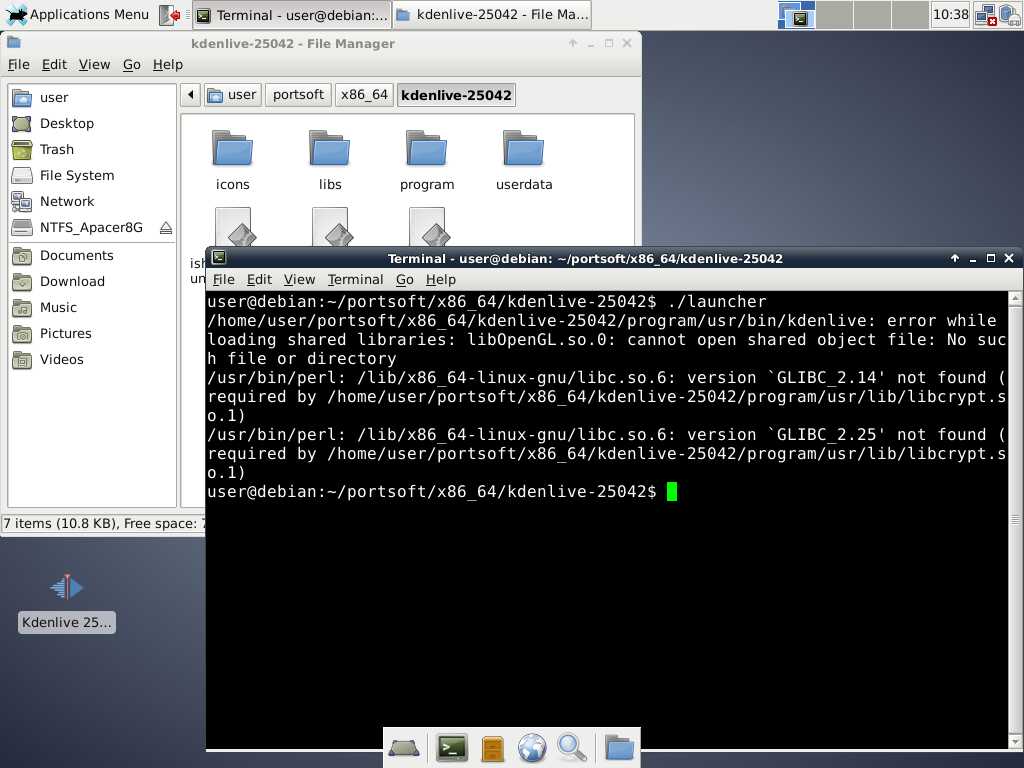1024x768 pixels.
Task: Open file cabinet icon in the dock
Action: pos(492,748)
